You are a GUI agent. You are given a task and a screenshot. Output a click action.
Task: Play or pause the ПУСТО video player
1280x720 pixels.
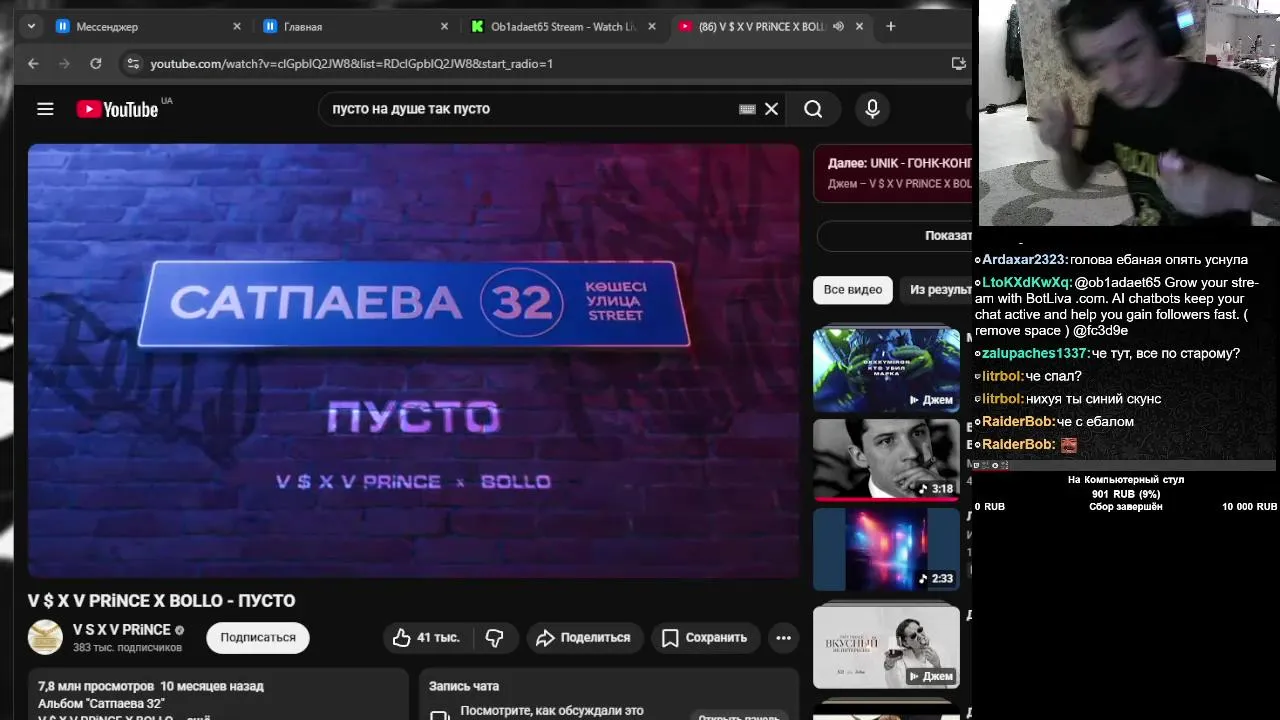tap(414, 361)
